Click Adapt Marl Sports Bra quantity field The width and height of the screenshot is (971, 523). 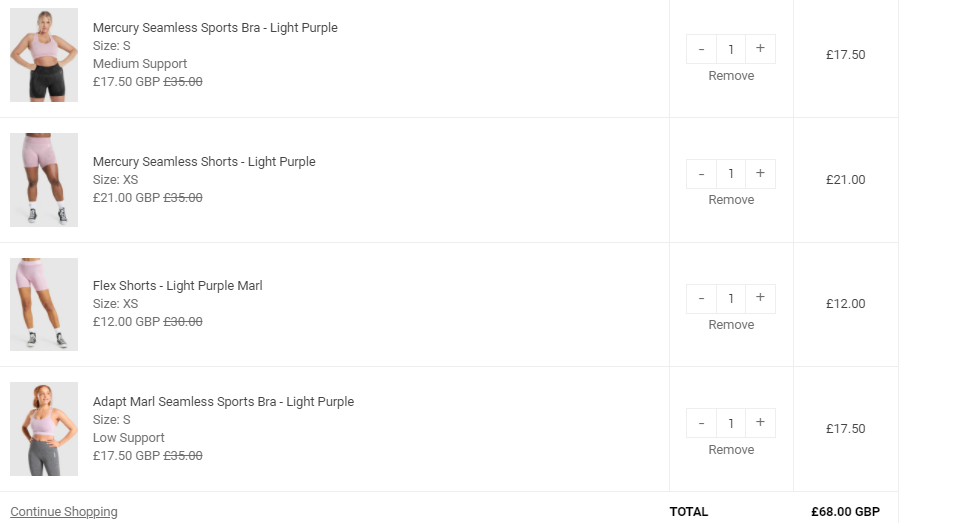tap(731, 423)
